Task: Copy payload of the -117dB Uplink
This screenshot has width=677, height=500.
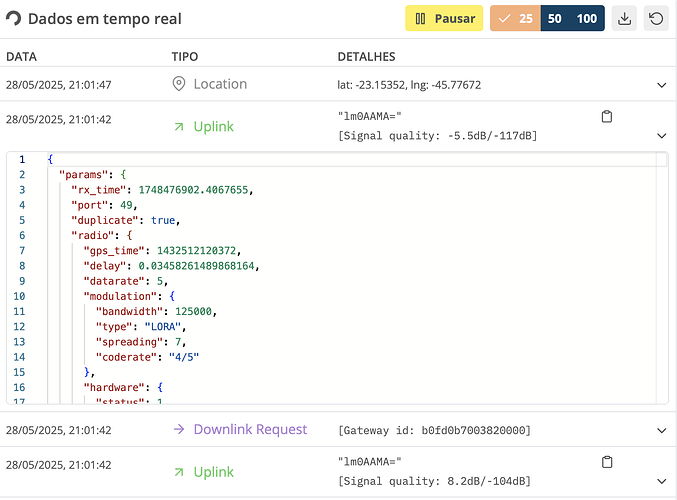Action: 606,117
